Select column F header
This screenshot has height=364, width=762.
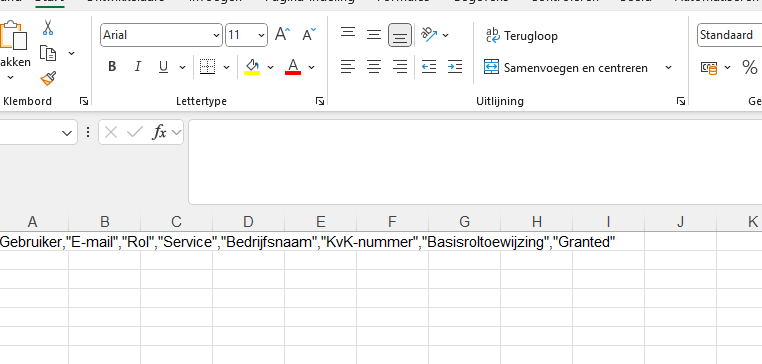[392, 222]
